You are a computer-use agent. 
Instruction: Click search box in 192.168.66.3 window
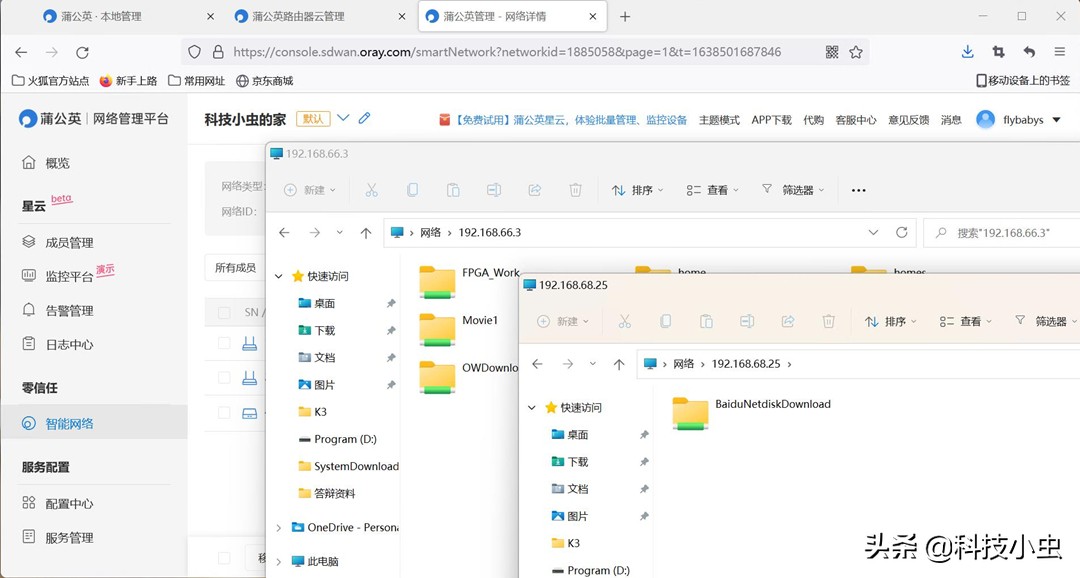[1002, 233]
